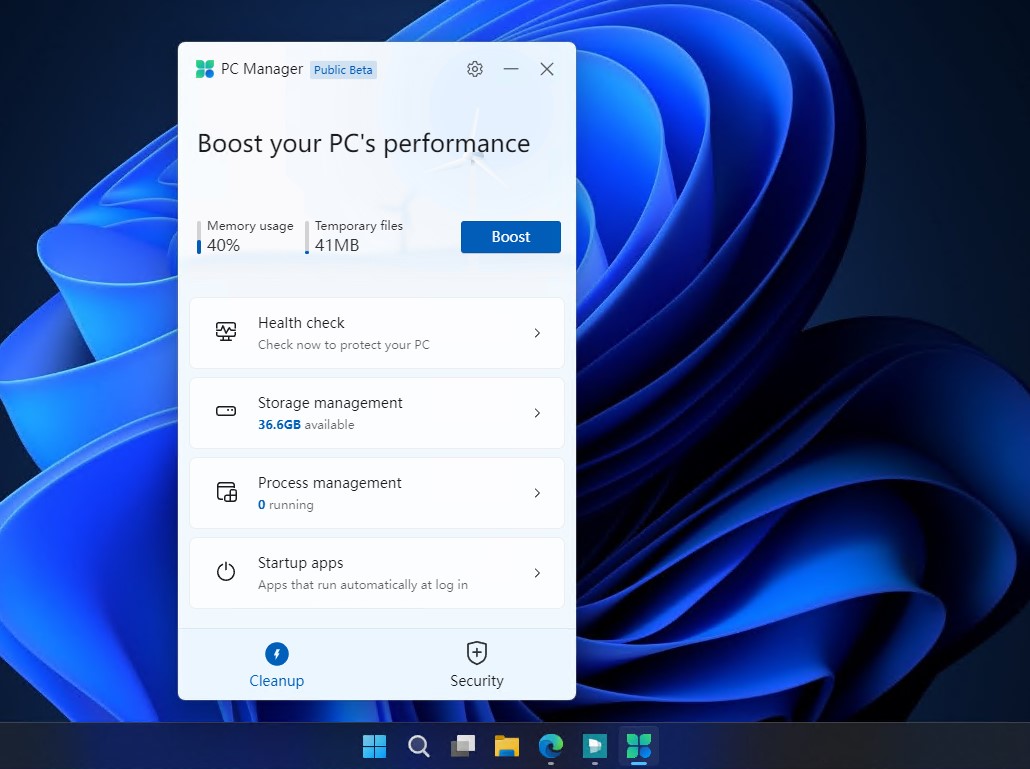Launch Microsoft Edge from taskbar

[550, 746]
